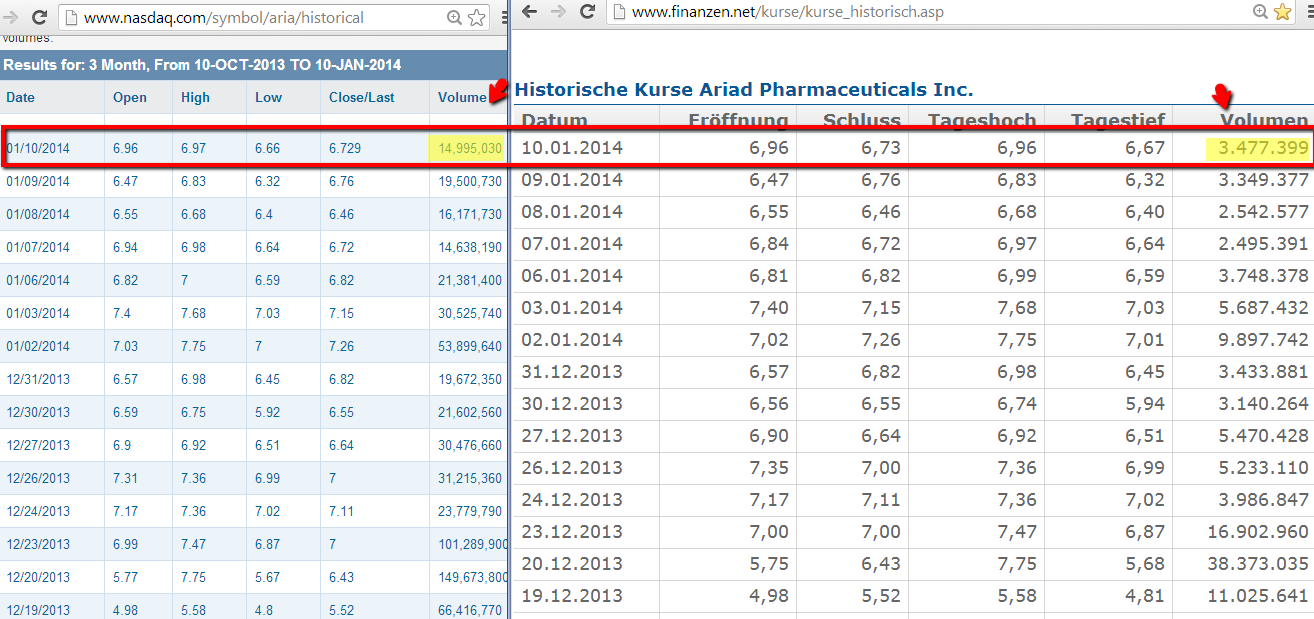Select date cell 09.01.2014
The width and height of the screenshot is (1314, 619).
point(572,180)
